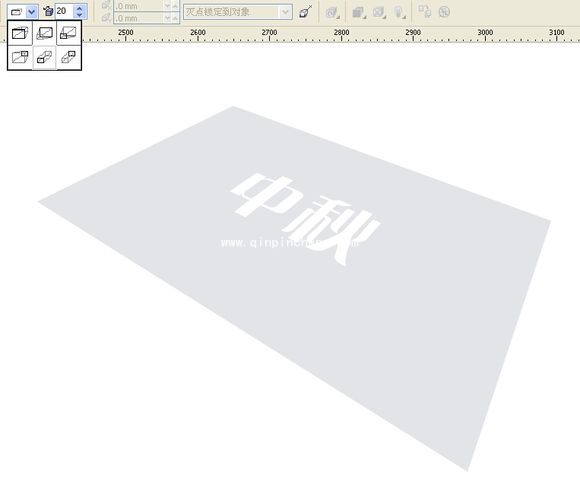Click the copy extrusion properties icon
The height and width of the screenshot is (486, 580).
(x=425, y=11)
